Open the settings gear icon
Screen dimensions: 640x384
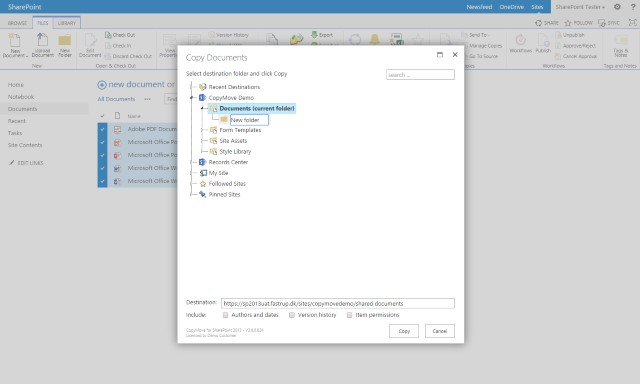point(617,7)
